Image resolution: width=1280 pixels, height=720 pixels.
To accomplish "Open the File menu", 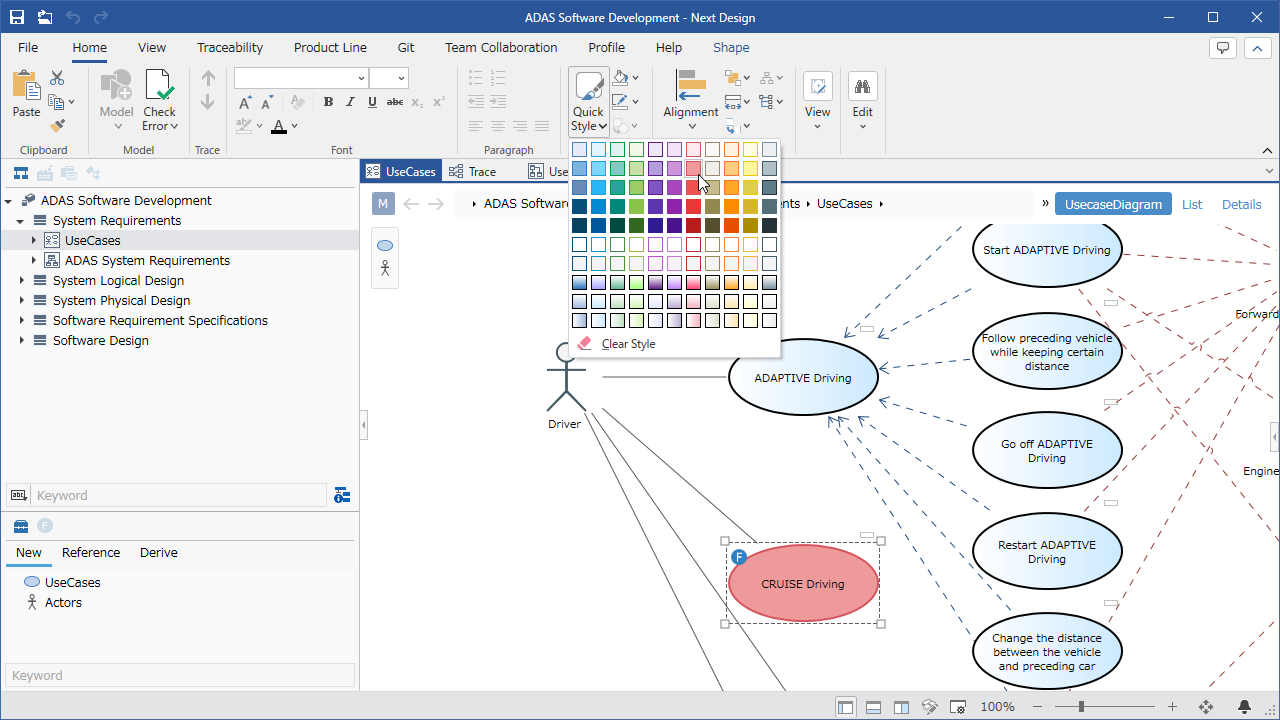I will point(28,47).
